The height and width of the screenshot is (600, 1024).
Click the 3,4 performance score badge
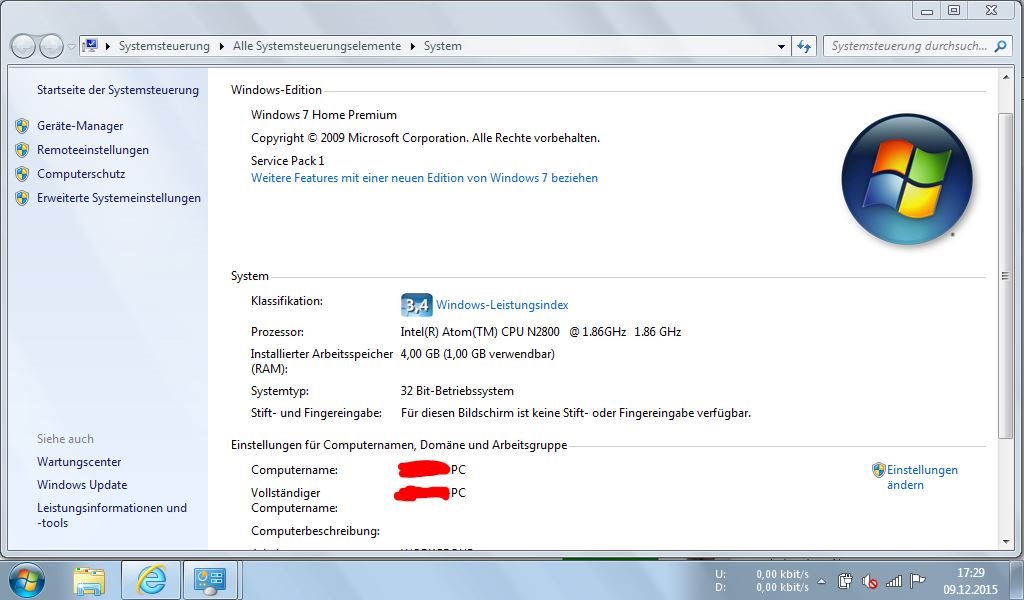point(417,305)
